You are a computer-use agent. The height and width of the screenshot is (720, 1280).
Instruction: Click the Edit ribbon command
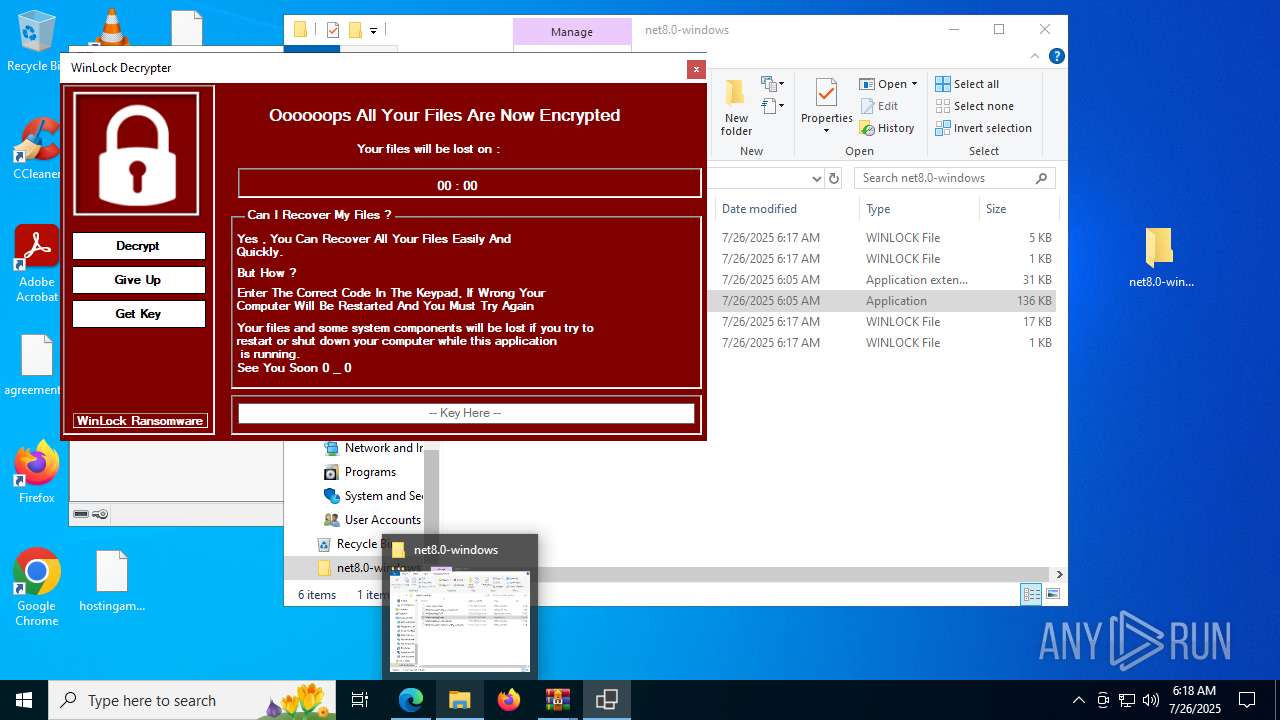[878, 106]
